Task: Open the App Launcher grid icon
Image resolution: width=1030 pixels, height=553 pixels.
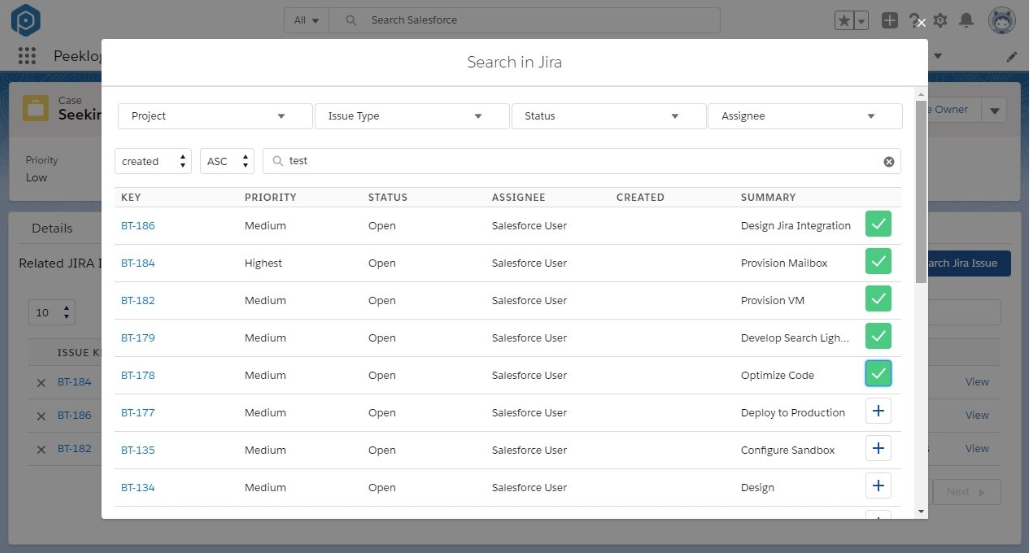Action: (27, 56)
